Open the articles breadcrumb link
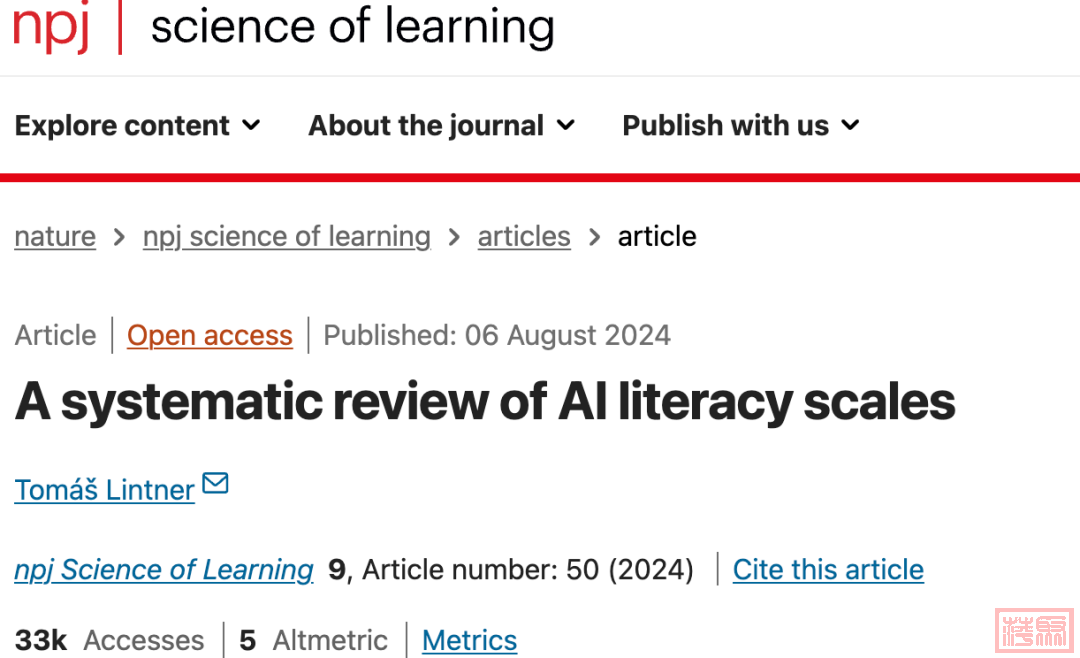The height and width of the screenshot is (658, 1080). point(524,236)
